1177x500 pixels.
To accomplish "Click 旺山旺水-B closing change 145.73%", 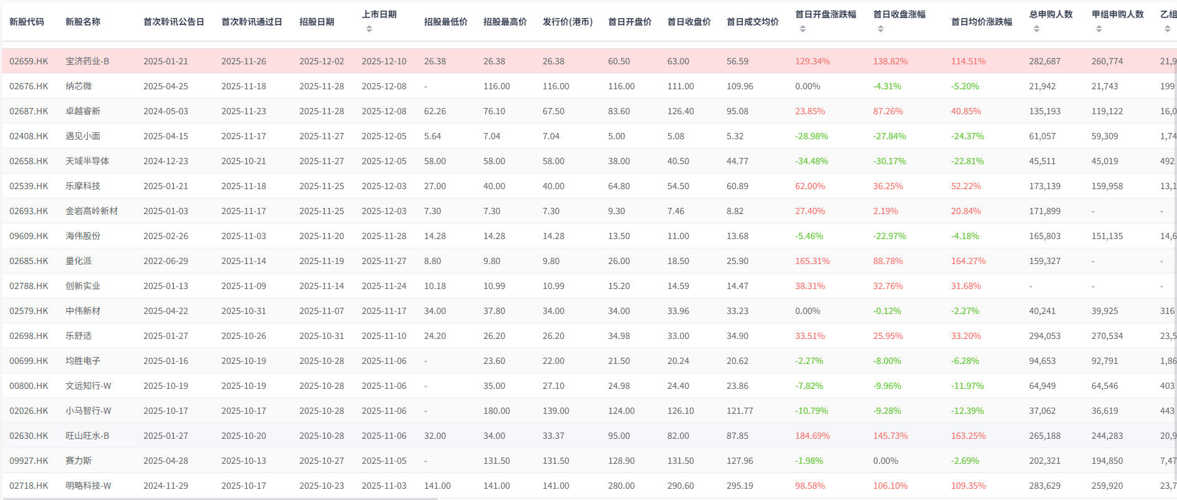I will 891,435.
